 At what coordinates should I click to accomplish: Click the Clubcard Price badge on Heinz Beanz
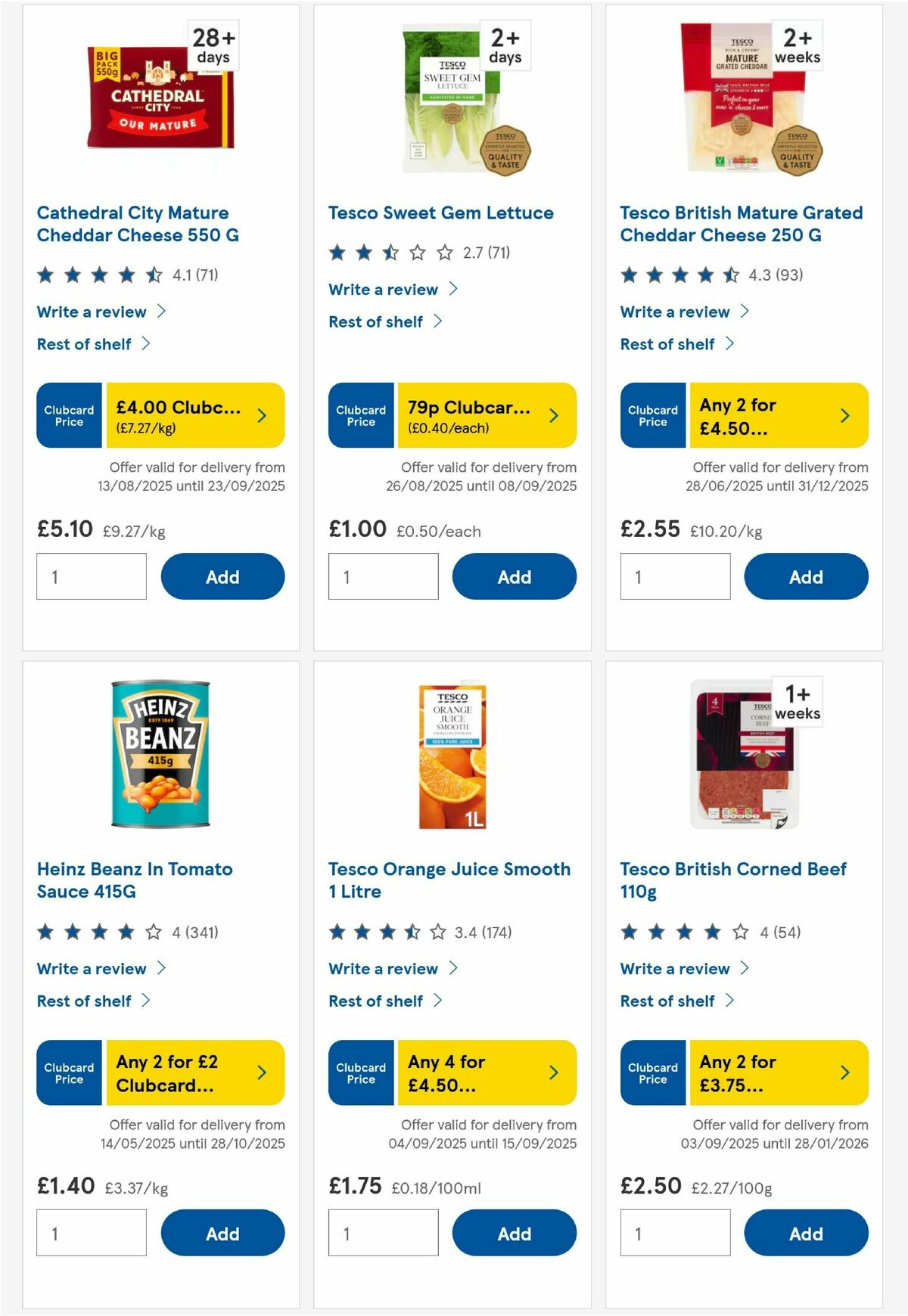(x=69, y=1072)
